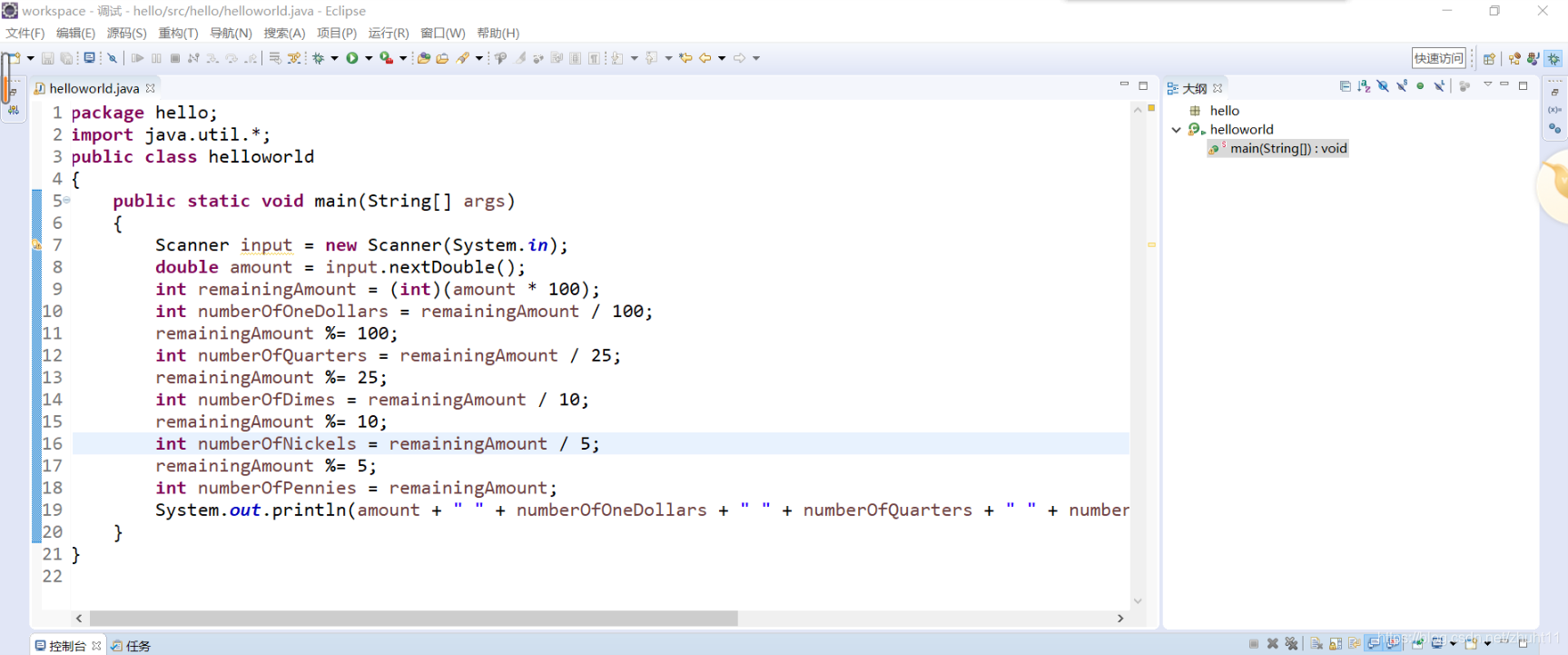The image size is (1568, 655).
Task: Open the Back navigation history dropdown
Action: 722,58
